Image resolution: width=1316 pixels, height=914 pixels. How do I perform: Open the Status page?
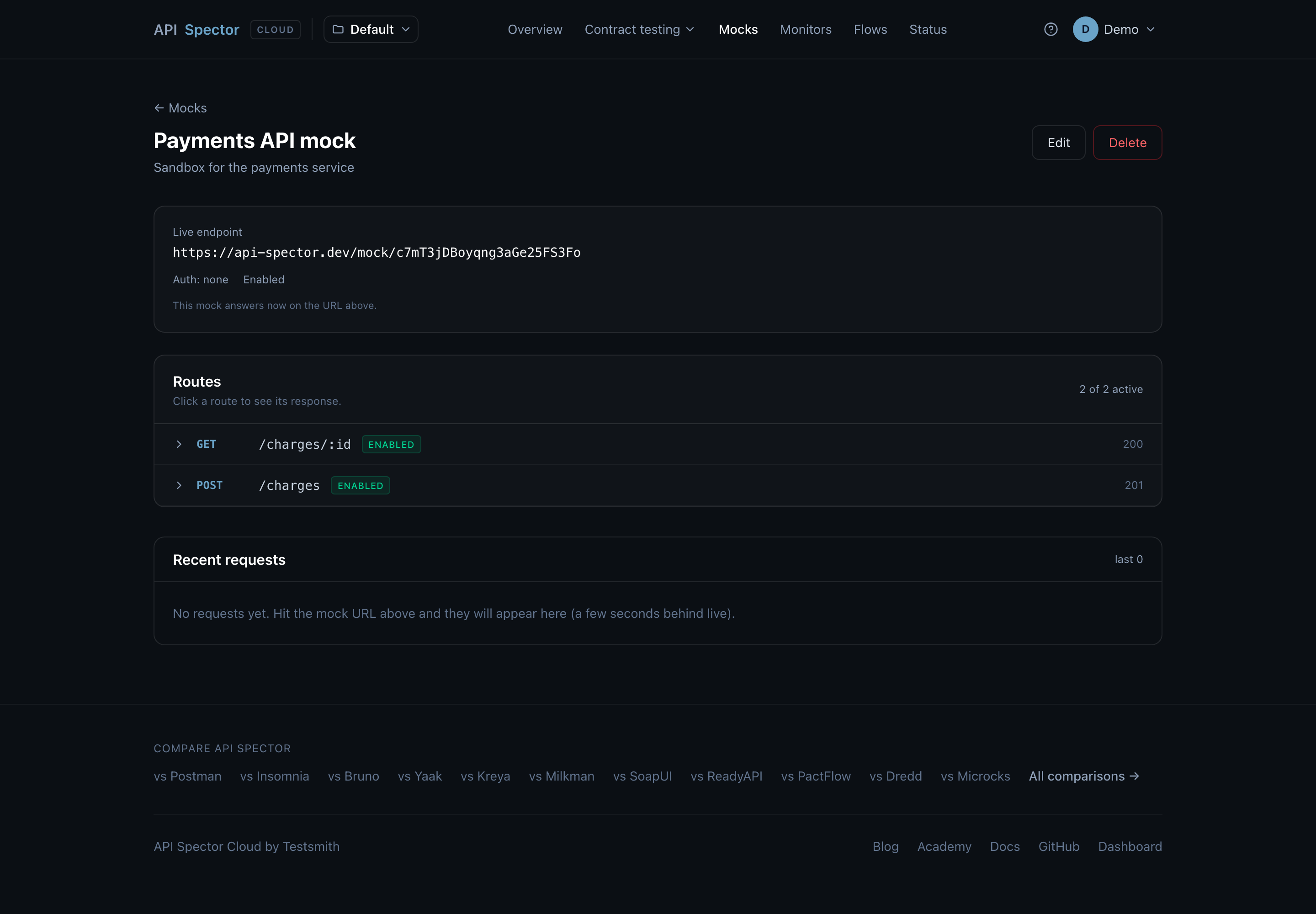click(x=929, y=29)
